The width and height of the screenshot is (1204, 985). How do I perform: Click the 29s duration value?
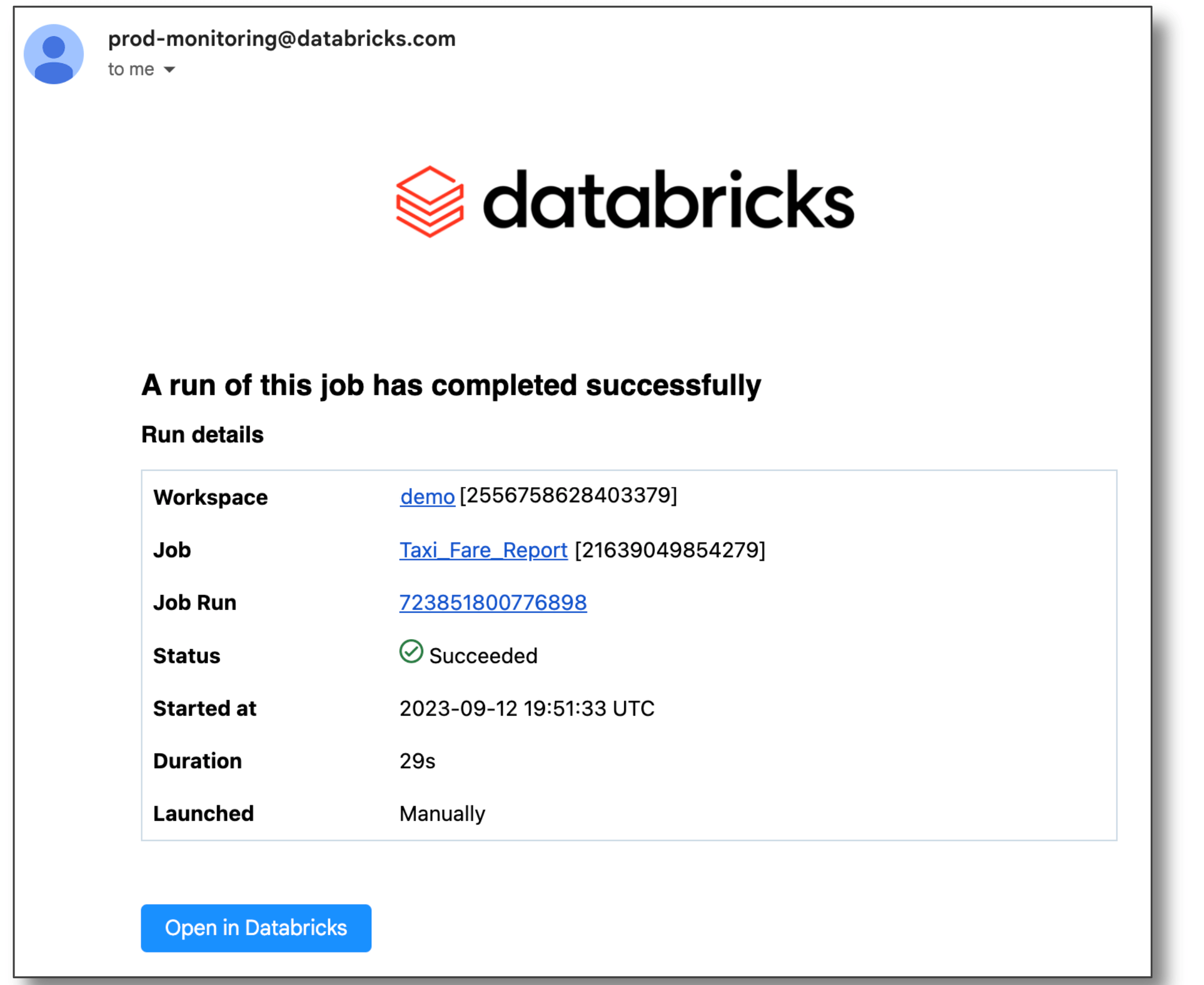[417, 761]
